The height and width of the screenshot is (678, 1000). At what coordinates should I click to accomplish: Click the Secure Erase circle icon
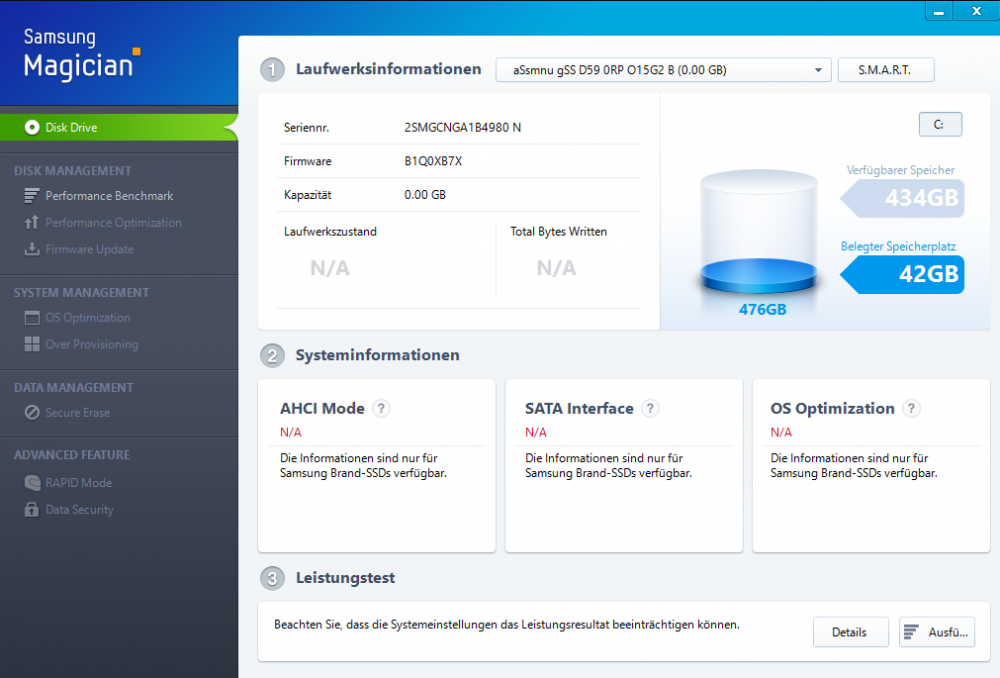[x=32, y=413]
